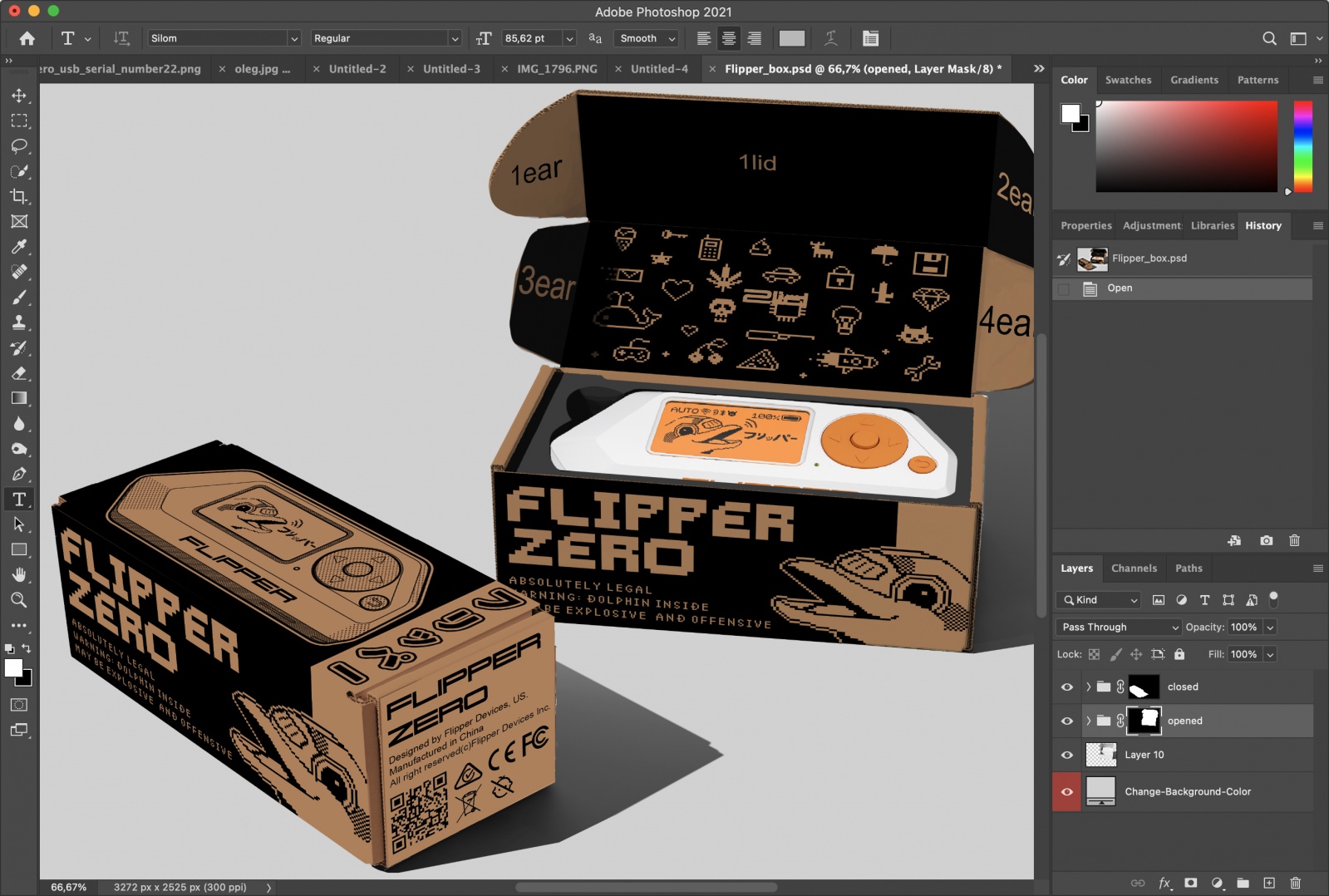Go to the Photoshop Home screen
Image resolution: width=1329 pixels, height=896 pixels.
tap(27, 38)
